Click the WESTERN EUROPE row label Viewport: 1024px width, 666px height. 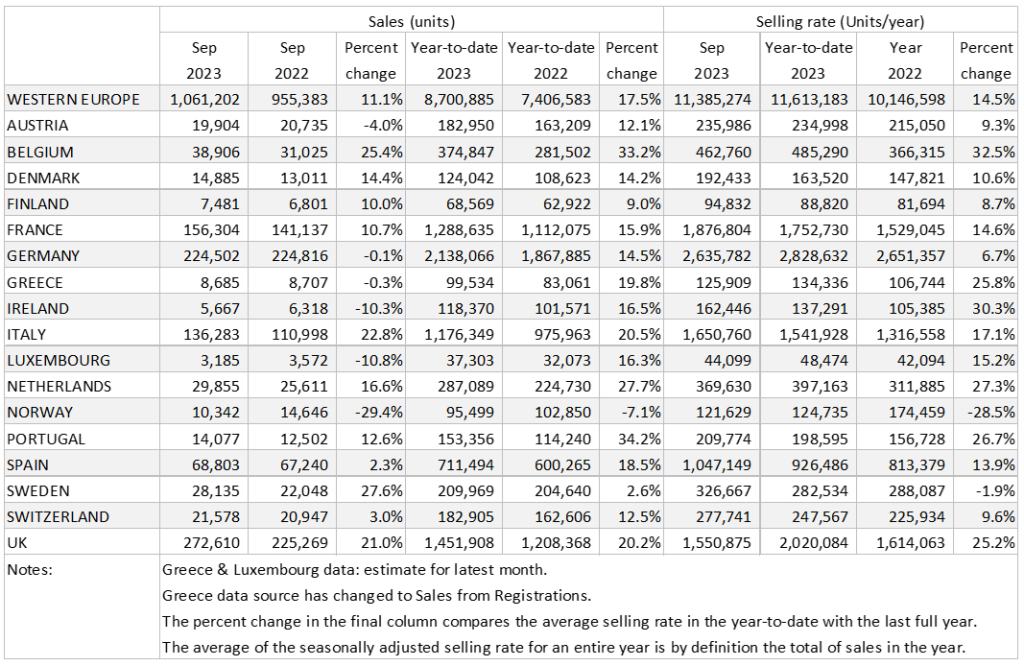73,99
